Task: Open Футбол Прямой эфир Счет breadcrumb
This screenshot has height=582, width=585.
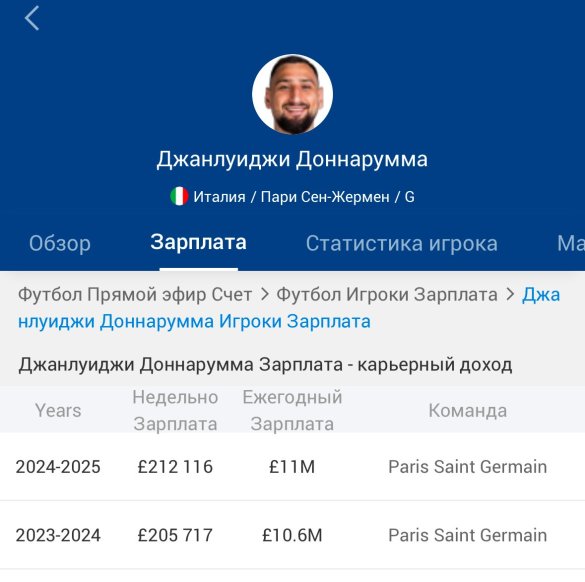Action: (x=135, y=294)
